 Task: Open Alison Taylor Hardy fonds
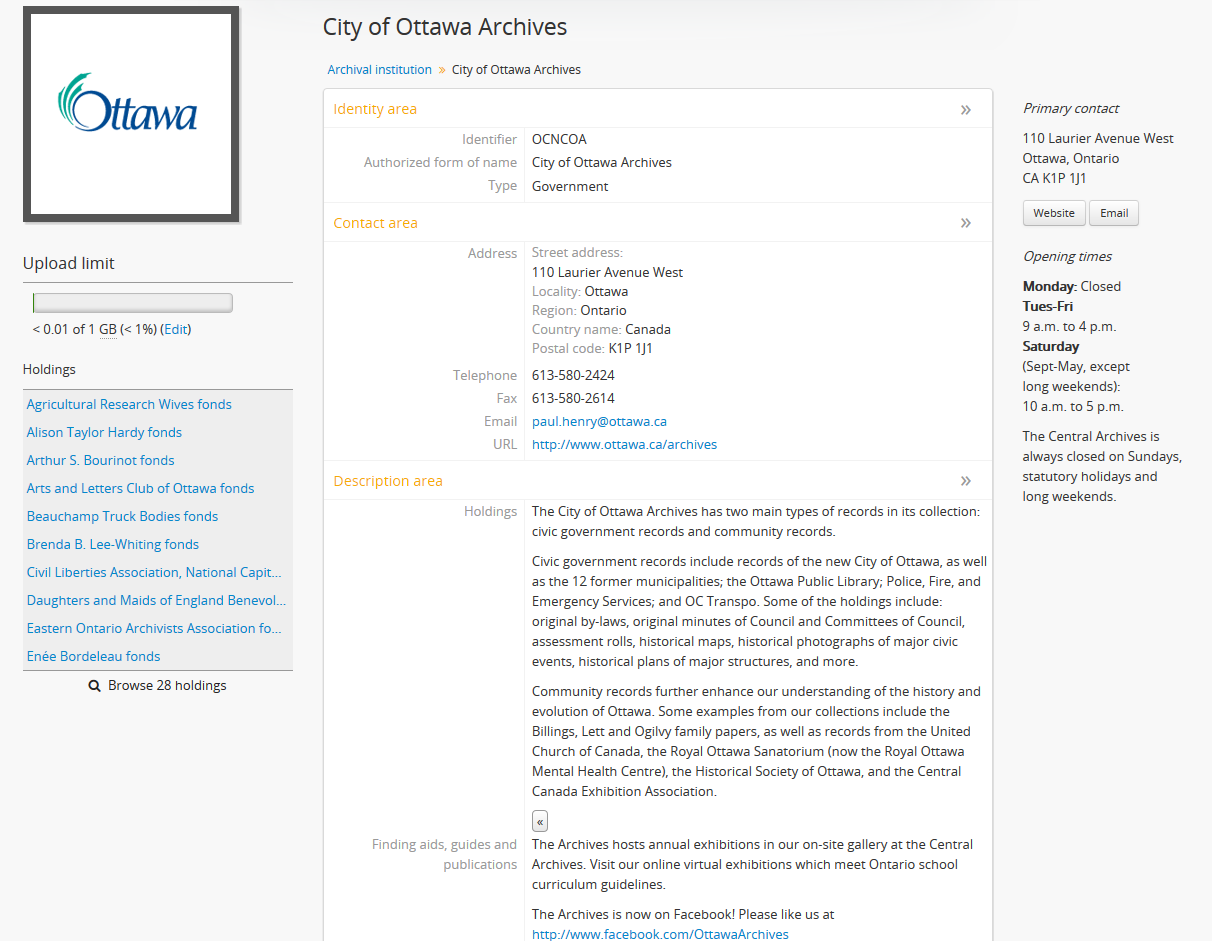click(x=104, y=433)
